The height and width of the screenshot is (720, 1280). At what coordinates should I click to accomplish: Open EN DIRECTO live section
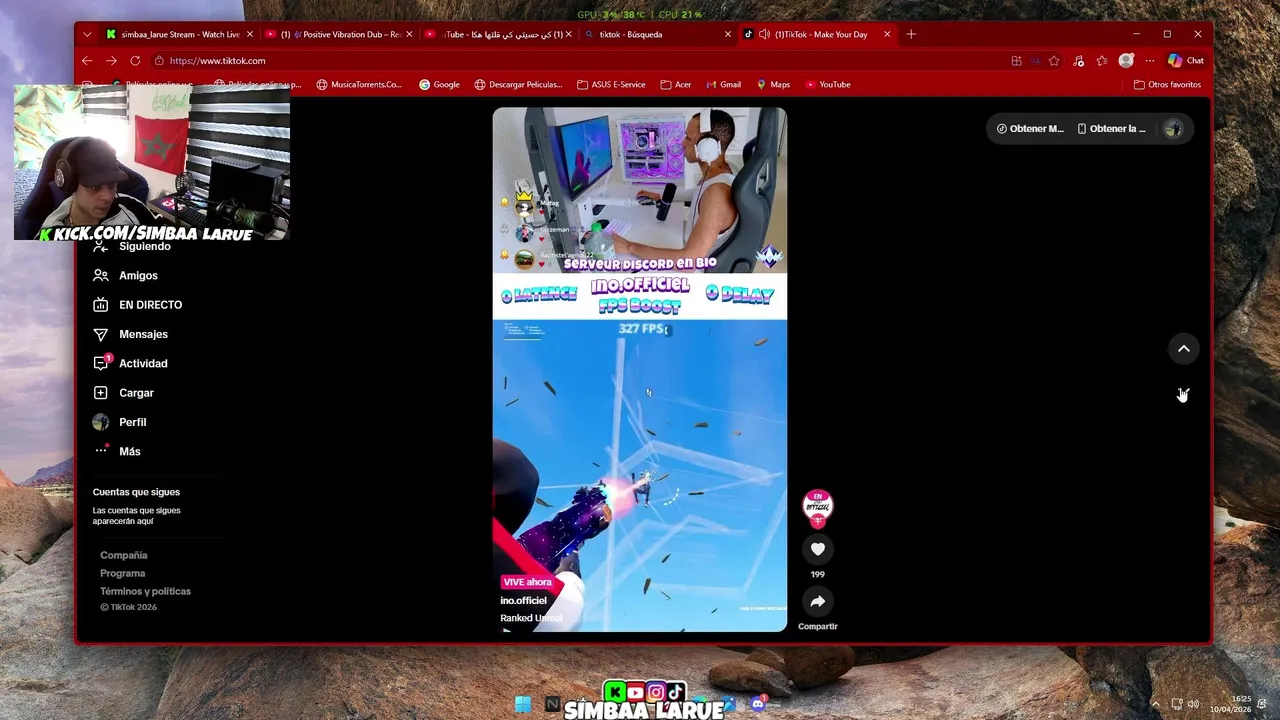click(137, 305)
